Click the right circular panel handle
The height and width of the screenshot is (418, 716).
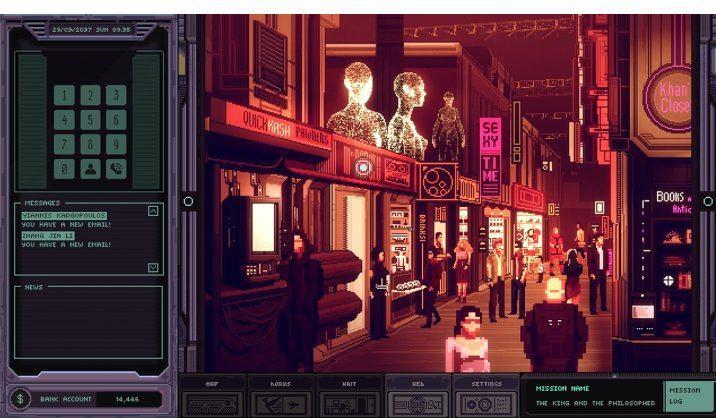(707, 201)
